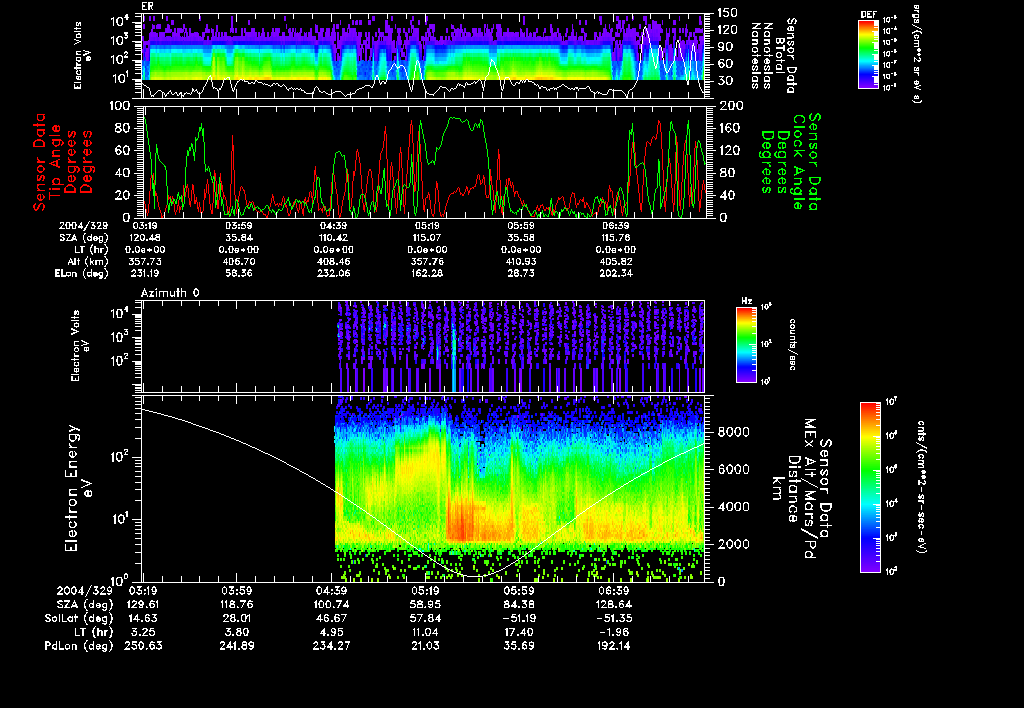Select the 'ER' panel title
The image size is (1024, 708).
click(148, 6)
